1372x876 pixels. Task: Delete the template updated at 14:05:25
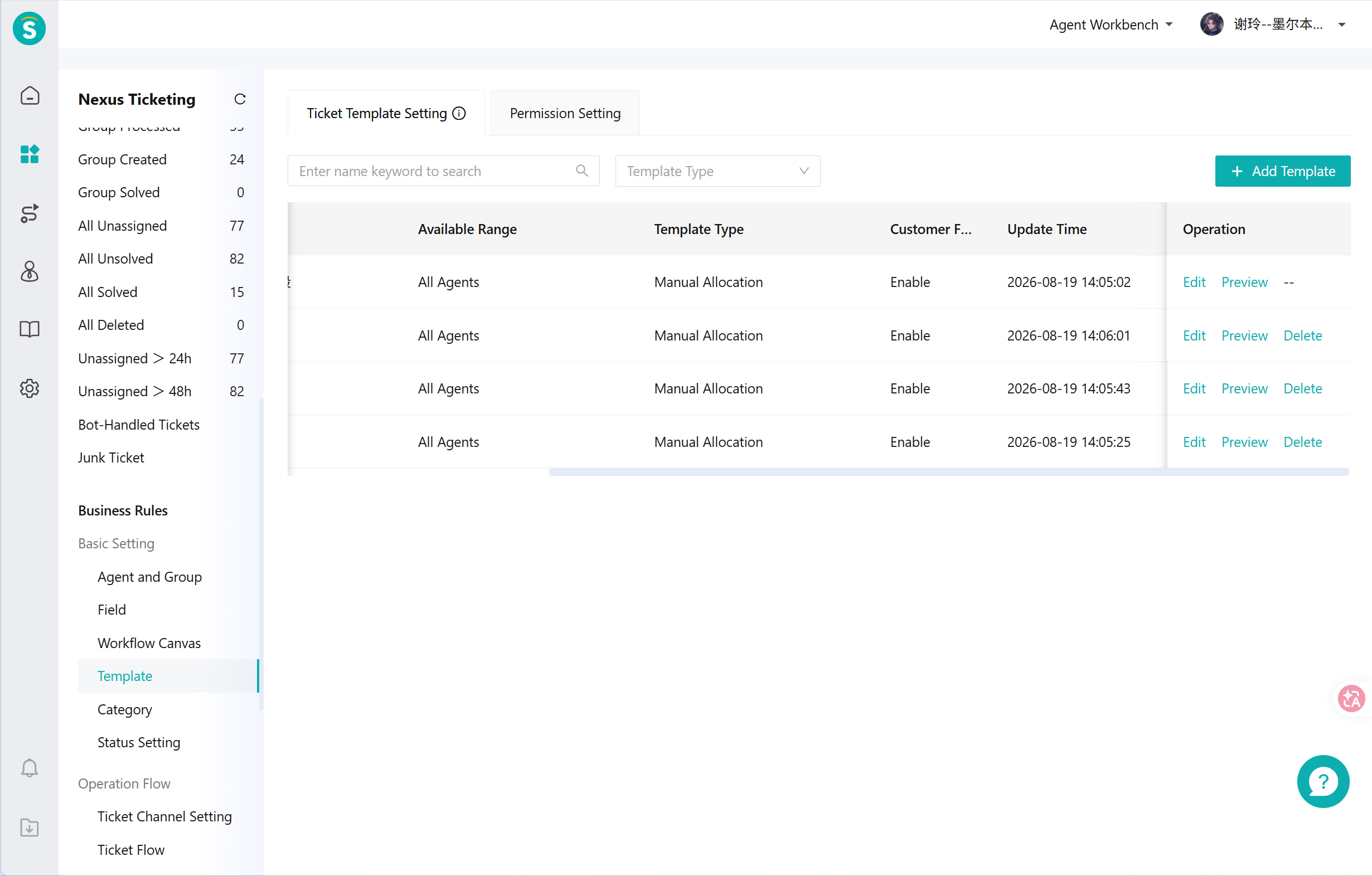click(1302, 442)
